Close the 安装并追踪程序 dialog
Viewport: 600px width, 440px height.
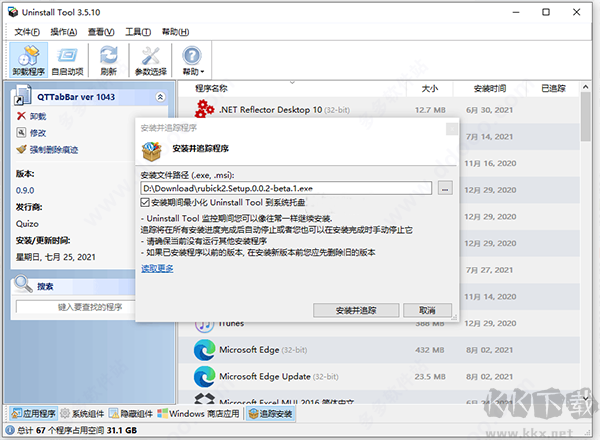click(x=452, y=129)
